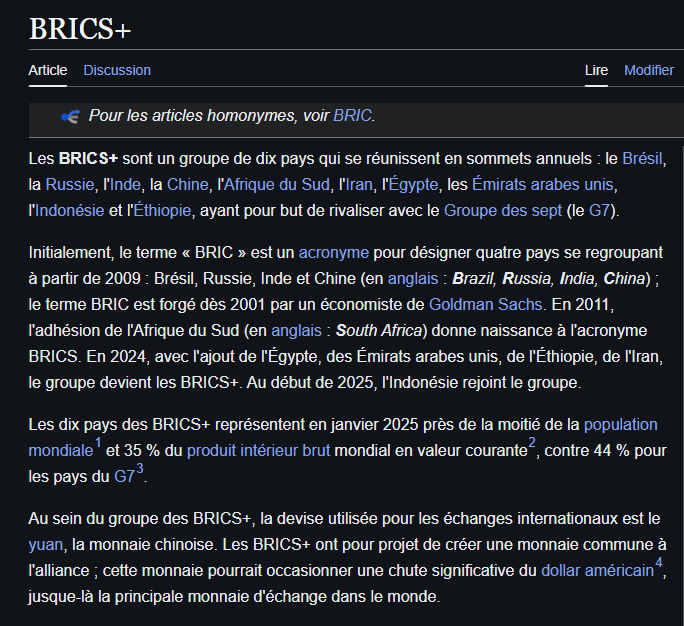Open the Goldman Sachs link

tap(485, 304)
